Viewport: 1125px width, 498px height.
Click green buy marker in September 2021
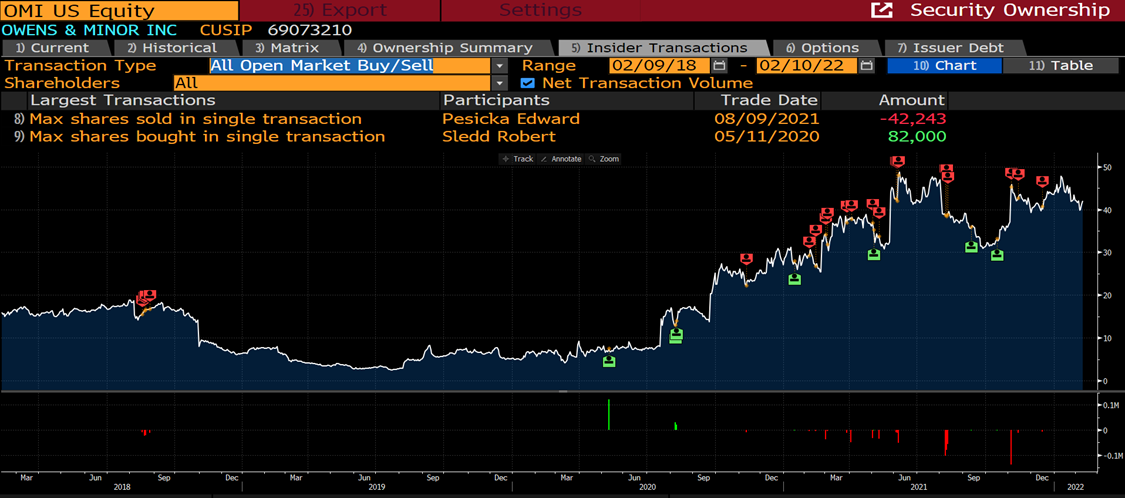coord(971,247)
